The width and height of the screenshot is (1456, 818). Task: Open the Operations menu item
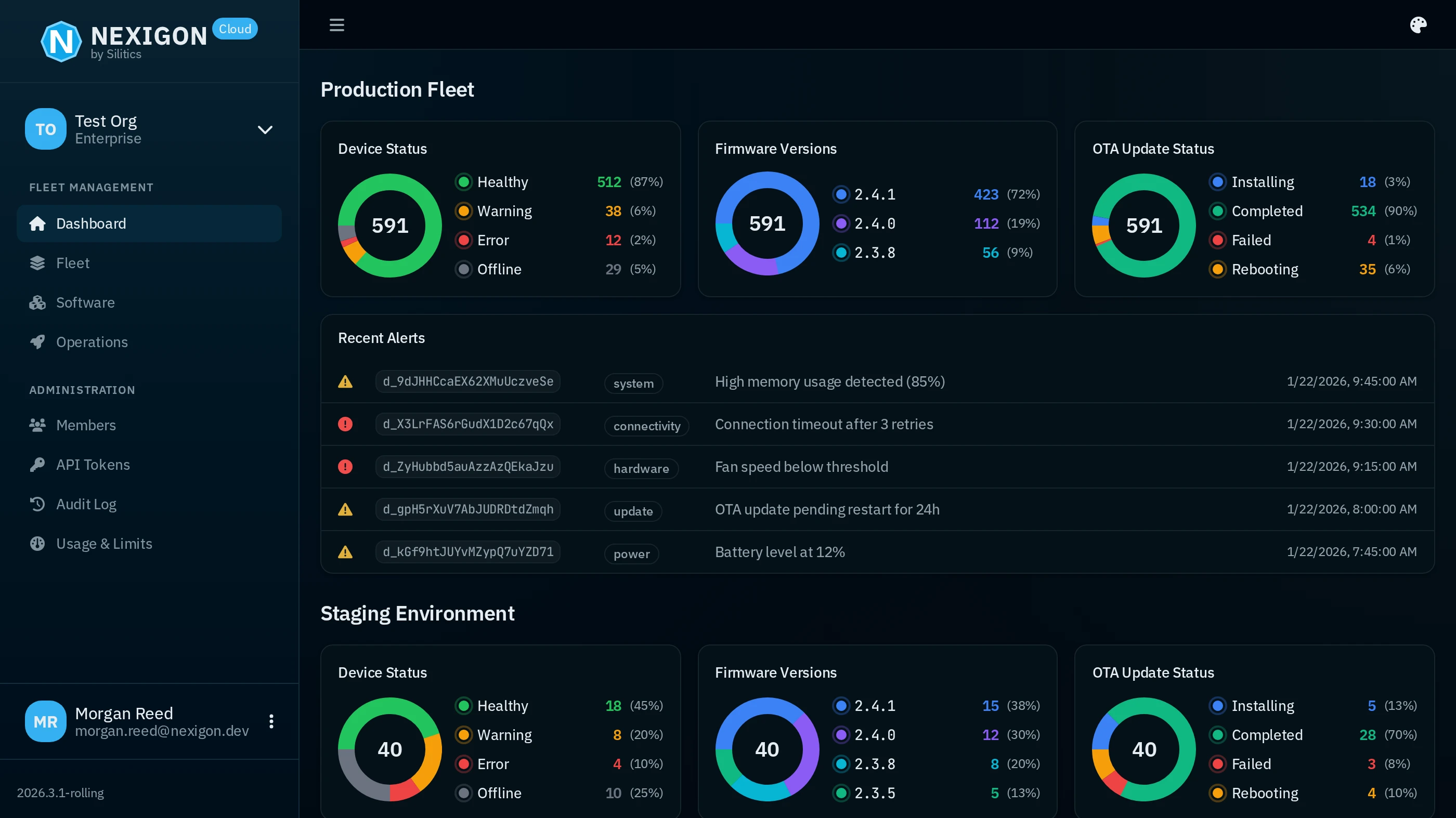[149, 342]
